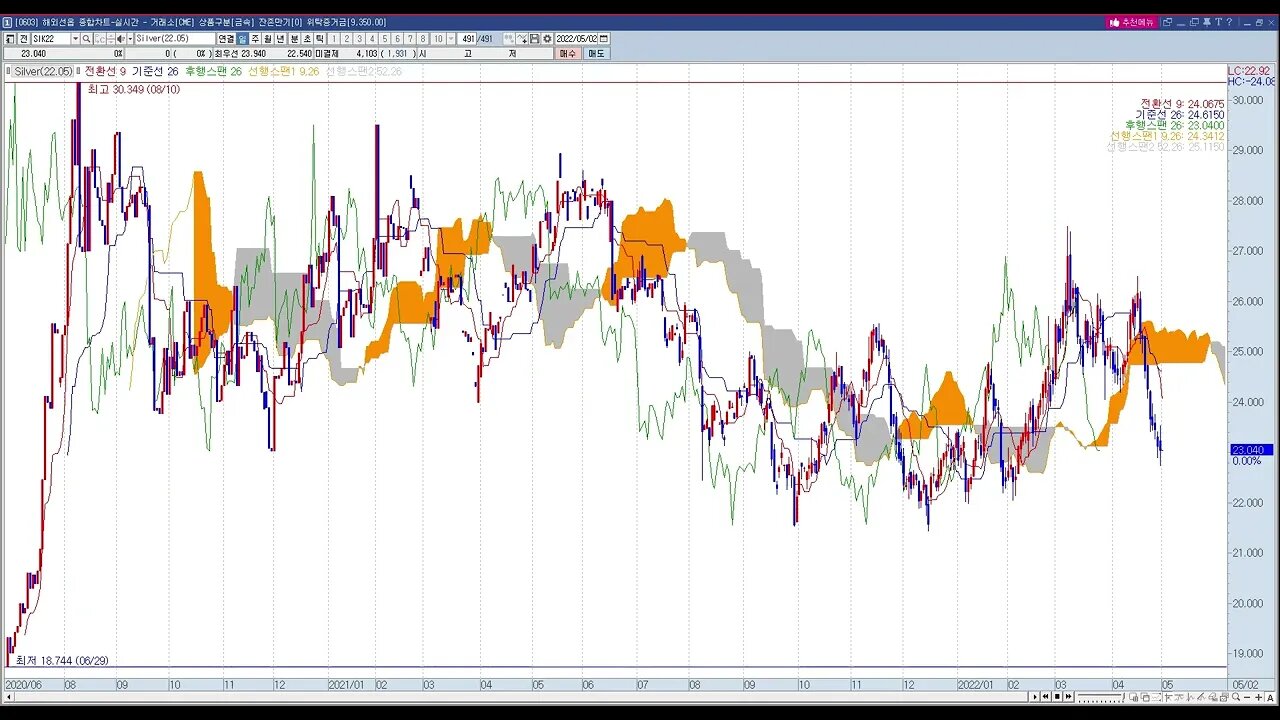Adjust the replay speed slider
The width and height of the screenshot is (1280, 720).
coord(1100,696)
